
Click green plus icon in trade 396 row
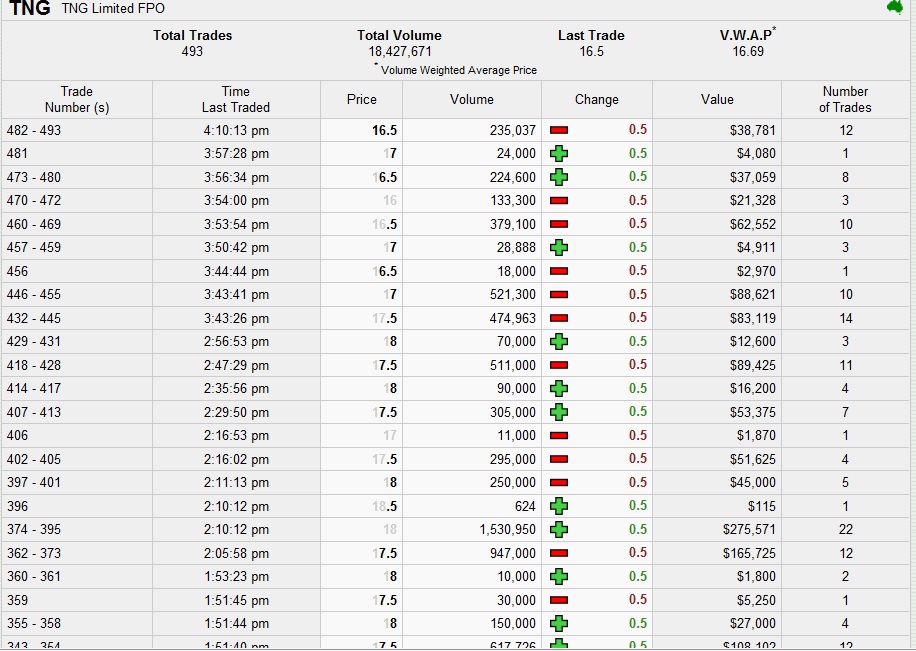[559, 506]
